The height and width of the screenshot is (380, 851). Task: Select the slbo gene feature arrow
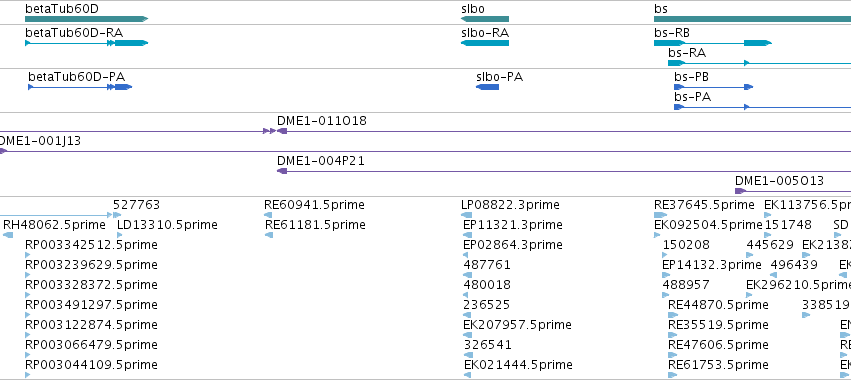[485, 19]
